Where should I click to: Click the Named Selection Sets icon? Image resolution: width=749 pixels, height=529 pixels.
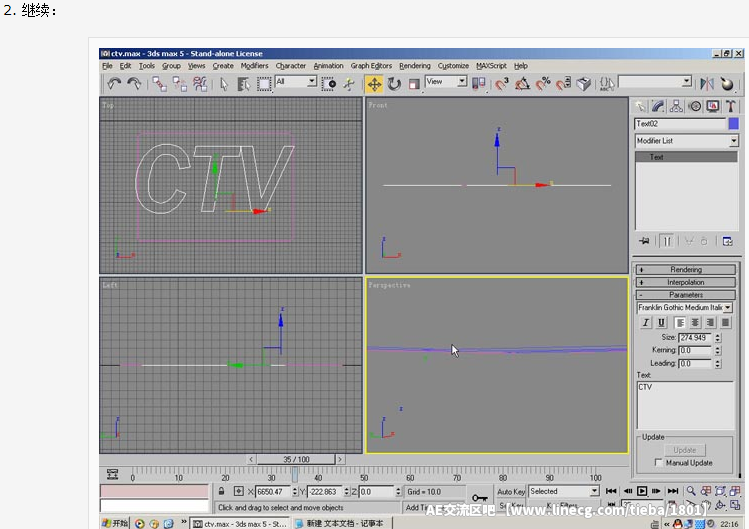coord(607,84)
